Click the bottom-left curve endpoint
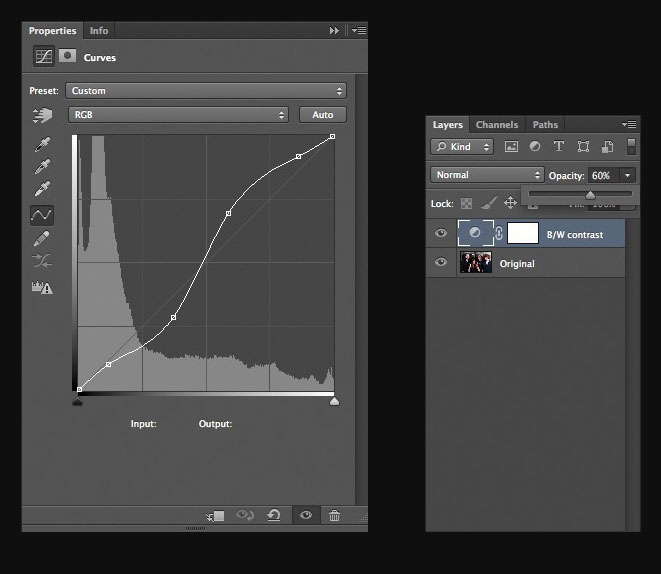 [79, 389]
